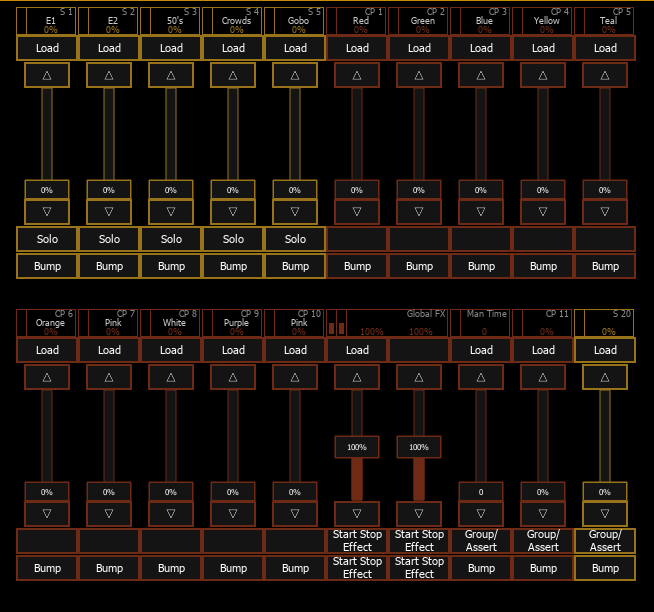The height and width of the screenshot is (612, 654).
Task: Click the down arrow on the CP 10 Pink fader
Action: coord(295,514)
